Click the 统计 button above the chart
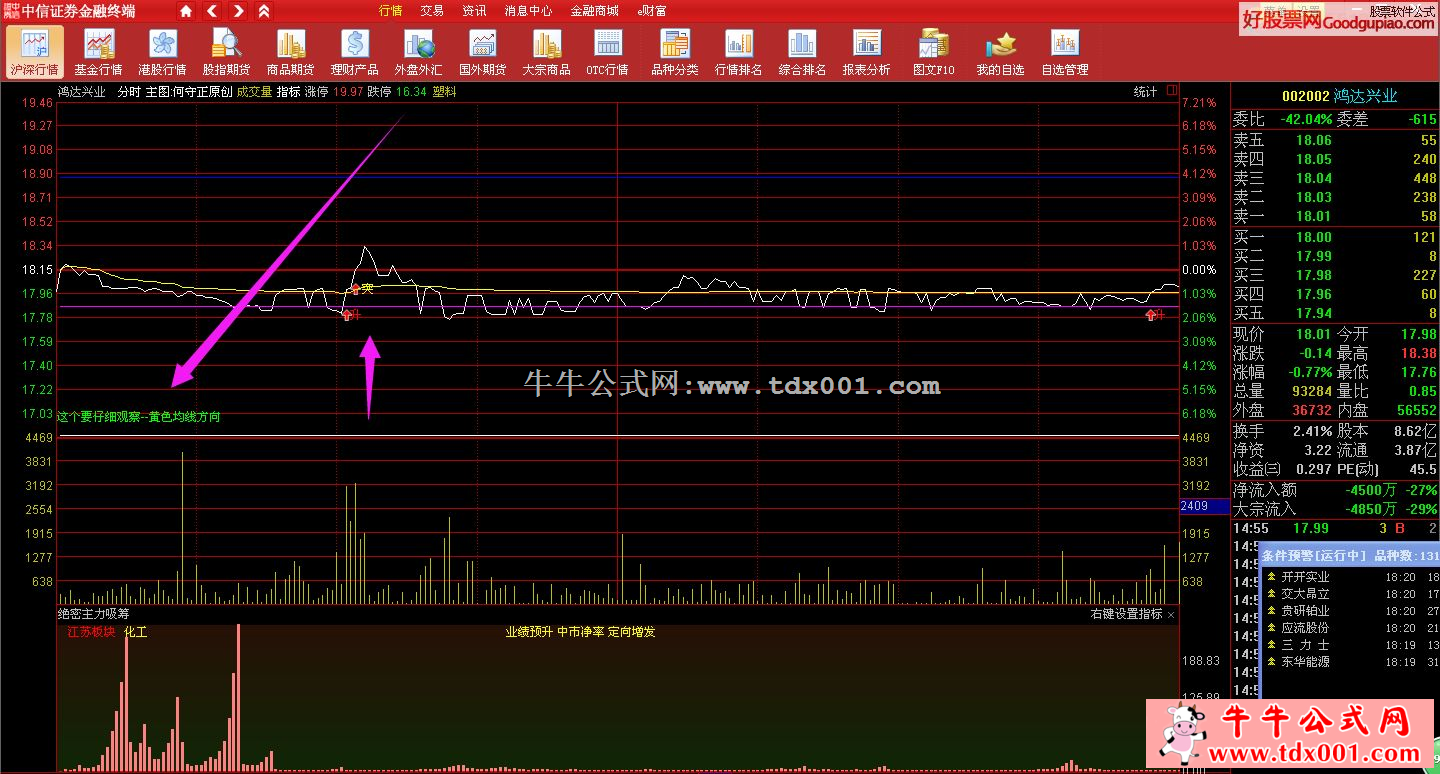This screenshot has width=1440, height=774. pos(1145,91)
